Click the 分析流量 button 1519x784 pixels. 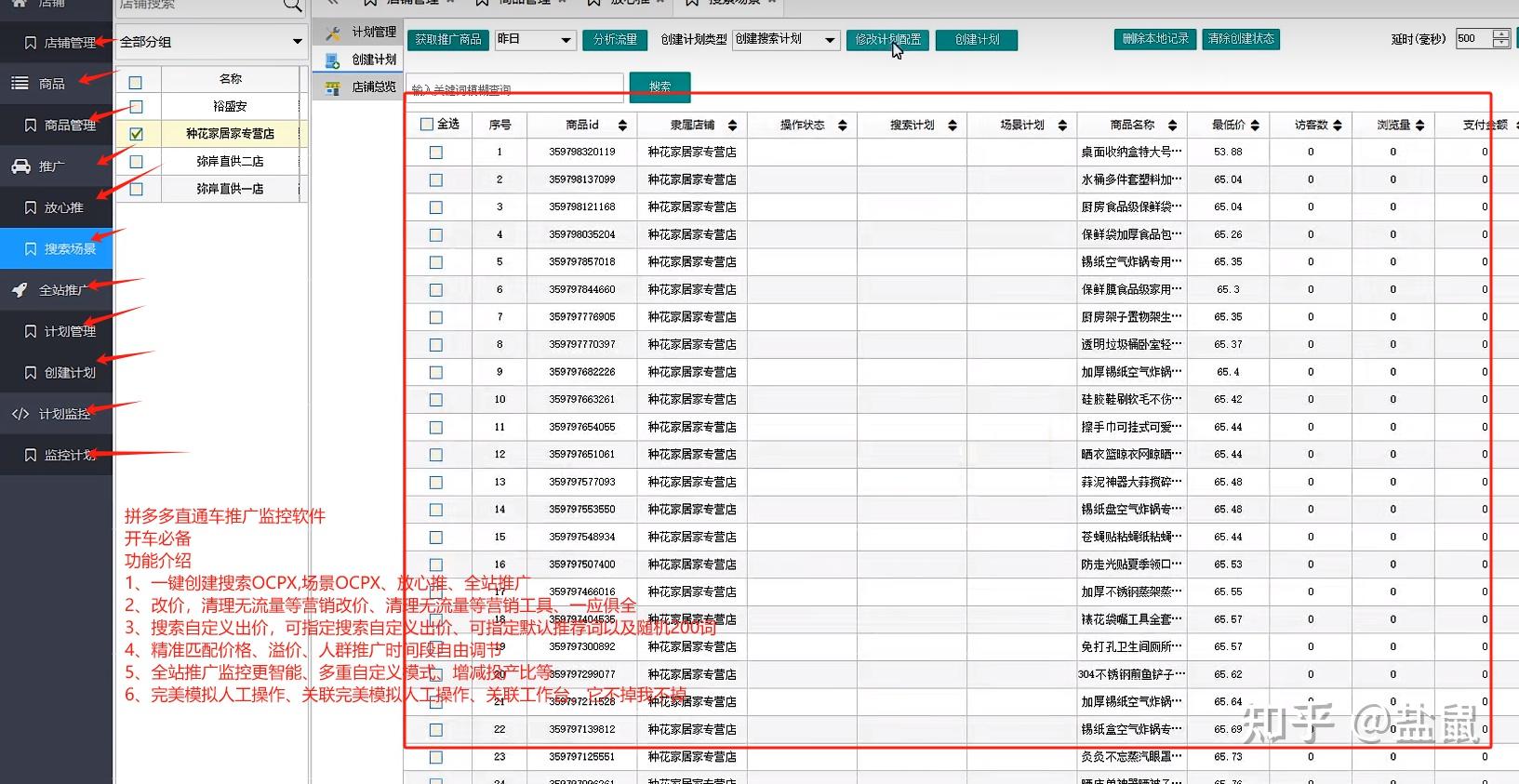pyautogui.click(x=615, y=40)
